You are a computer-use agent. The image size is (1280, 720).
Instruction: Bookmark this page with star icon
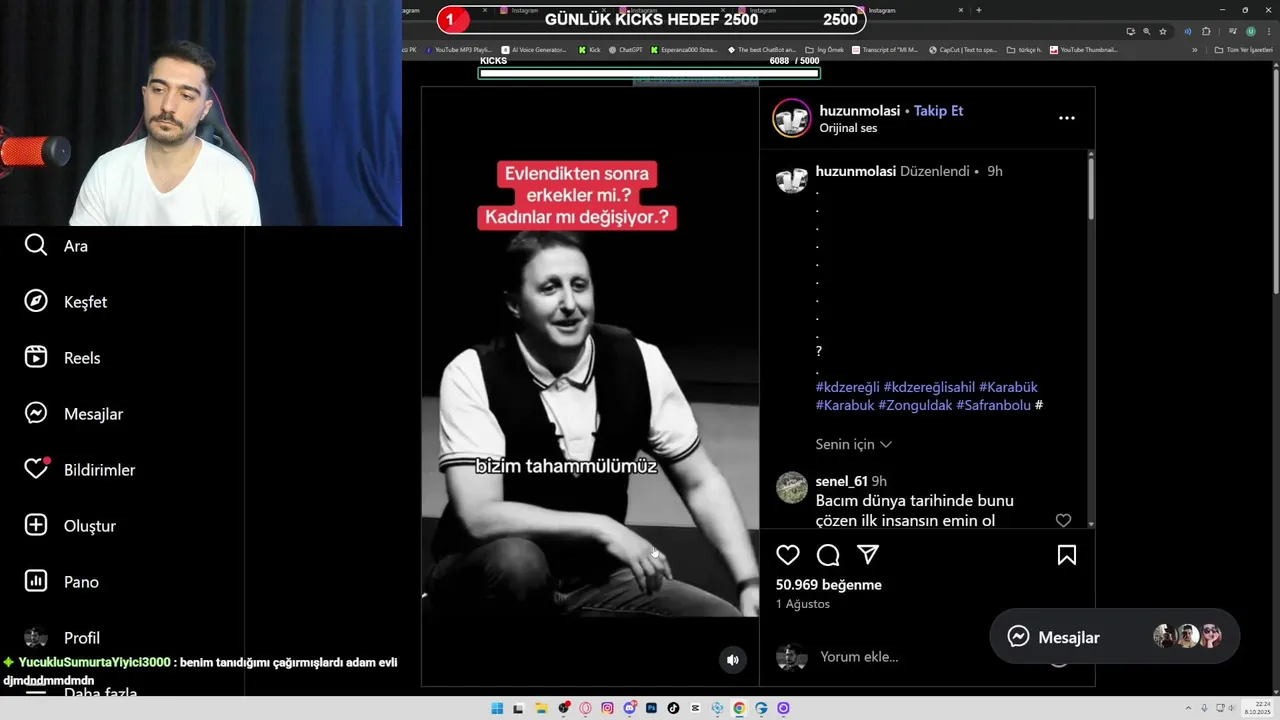click(1163, 31)
